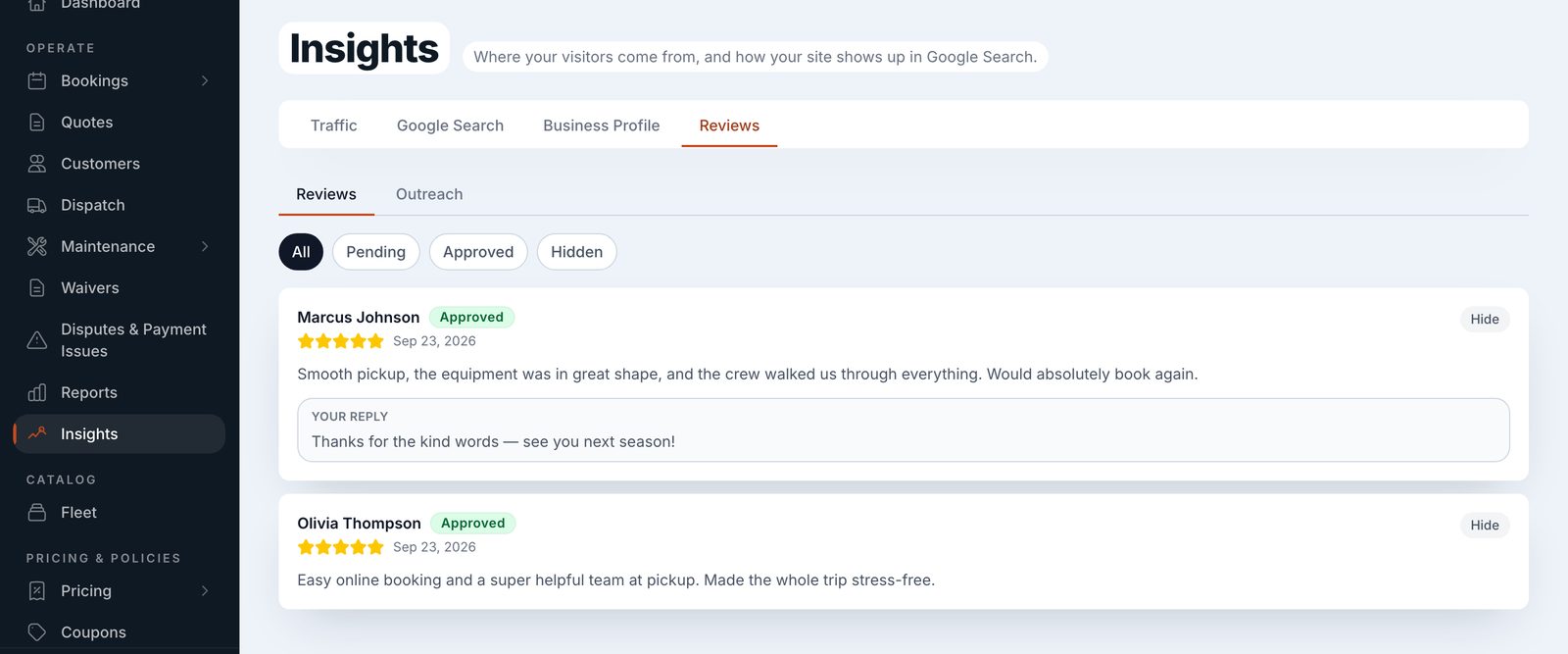Click the 'Smooth pickup' review text
The width and height of the screenshot is (1568, 654).
click(x=747, y=374)
